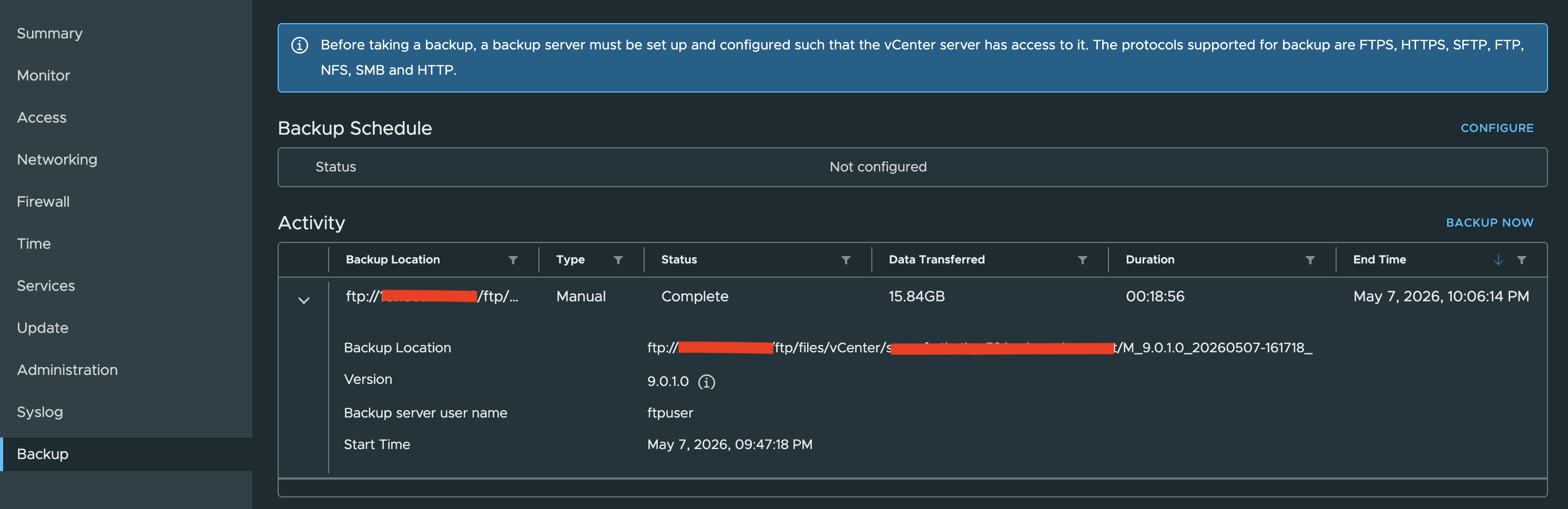Open the Time settings

coord(34,243)
